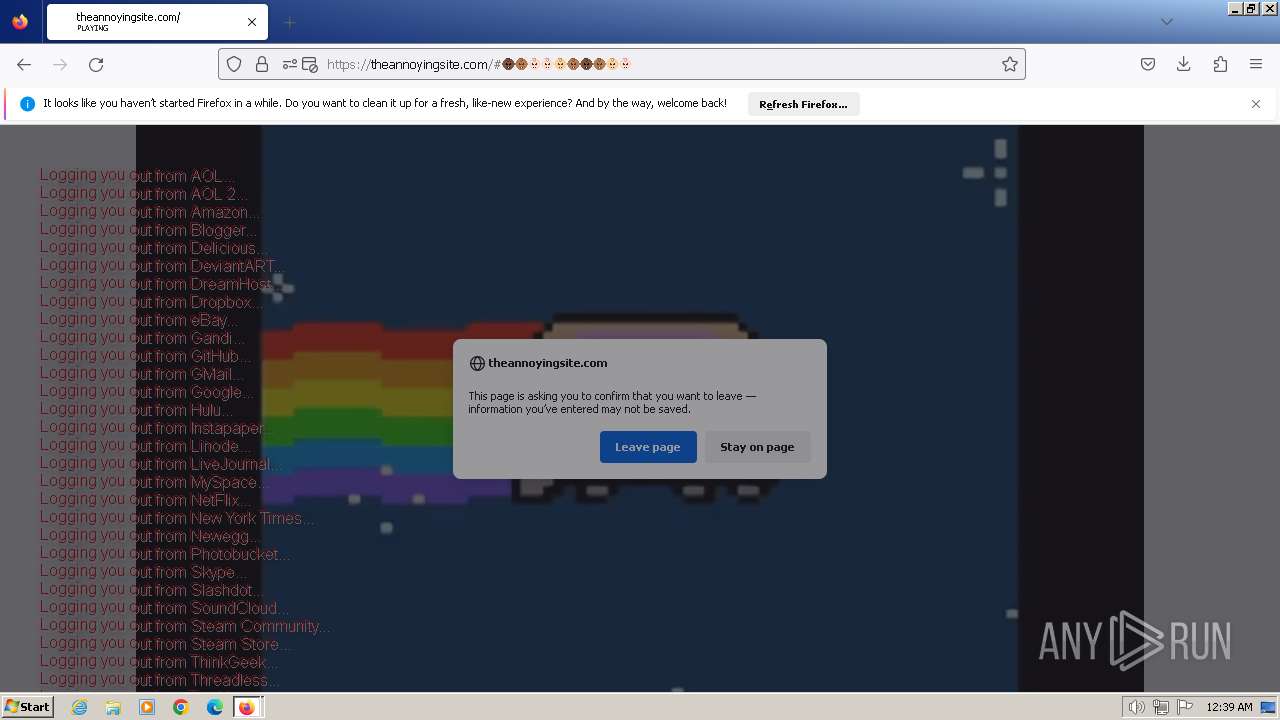
Task: Click 'Logging you out from AOL...' text
Action: [138, 175]
